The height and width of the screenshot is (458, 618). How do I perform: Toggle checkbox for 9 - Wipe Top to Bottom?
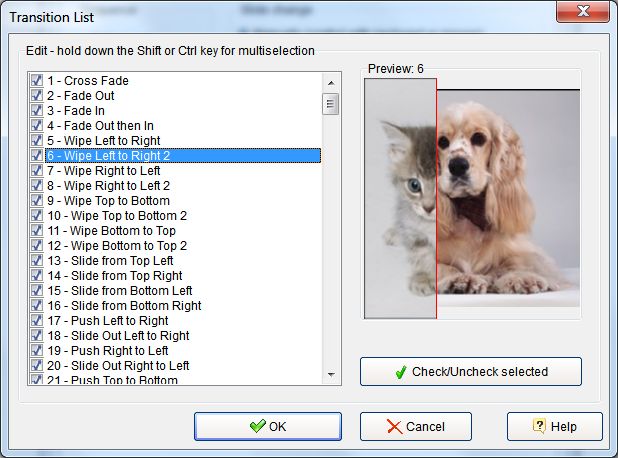(x=37, y=200)
